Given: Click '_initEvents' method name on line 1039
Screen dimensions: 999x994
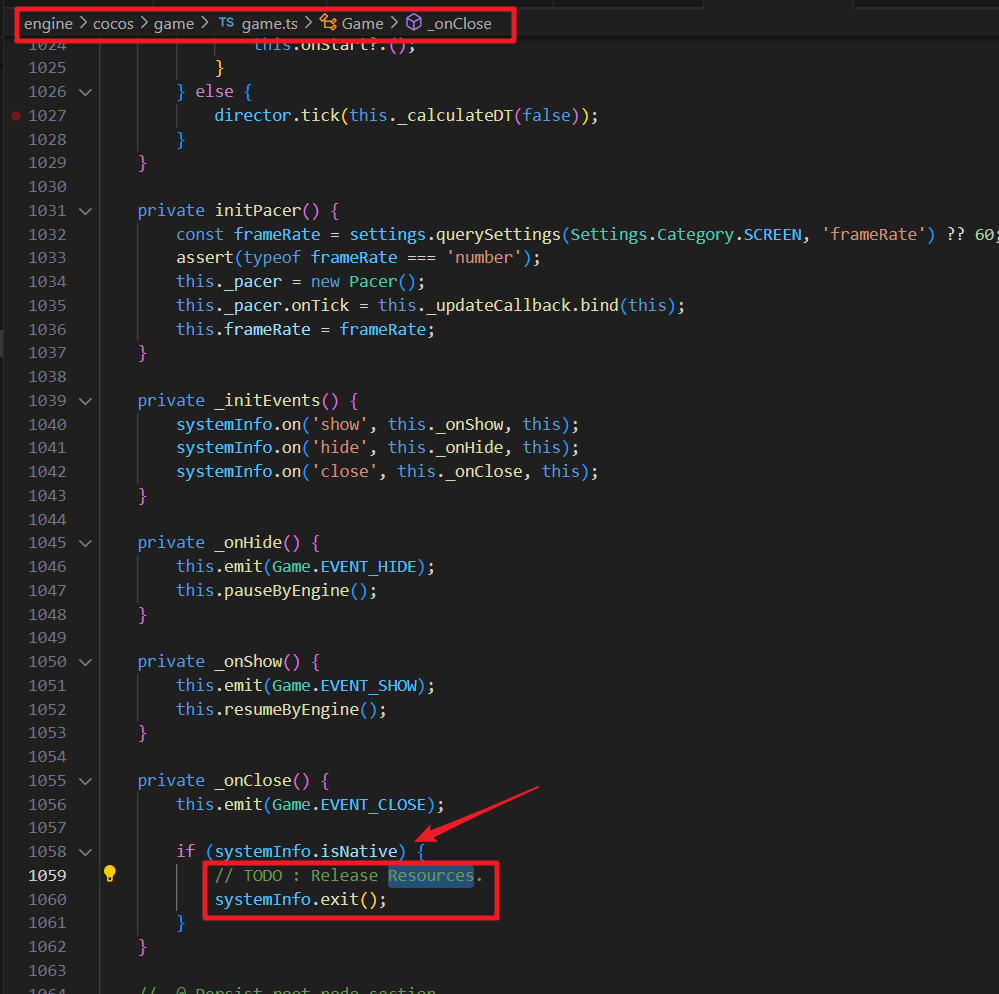Looking at the screenshot, I should [268, 401].
